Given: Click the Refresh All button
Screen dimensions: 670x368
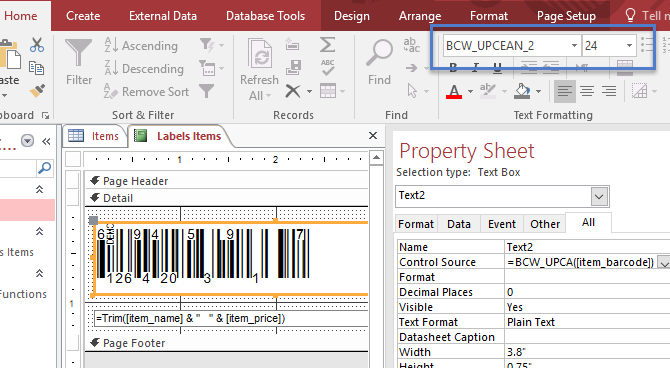Looking at the screenshot, I should coord(259,70).
